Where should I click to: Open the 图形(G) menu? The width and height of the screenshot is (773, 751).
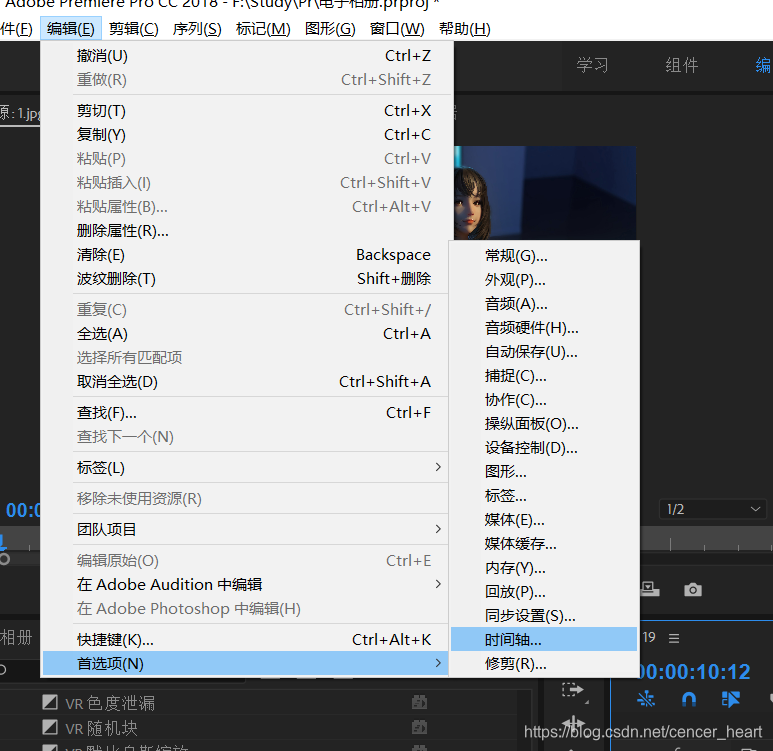click(330, 29)
